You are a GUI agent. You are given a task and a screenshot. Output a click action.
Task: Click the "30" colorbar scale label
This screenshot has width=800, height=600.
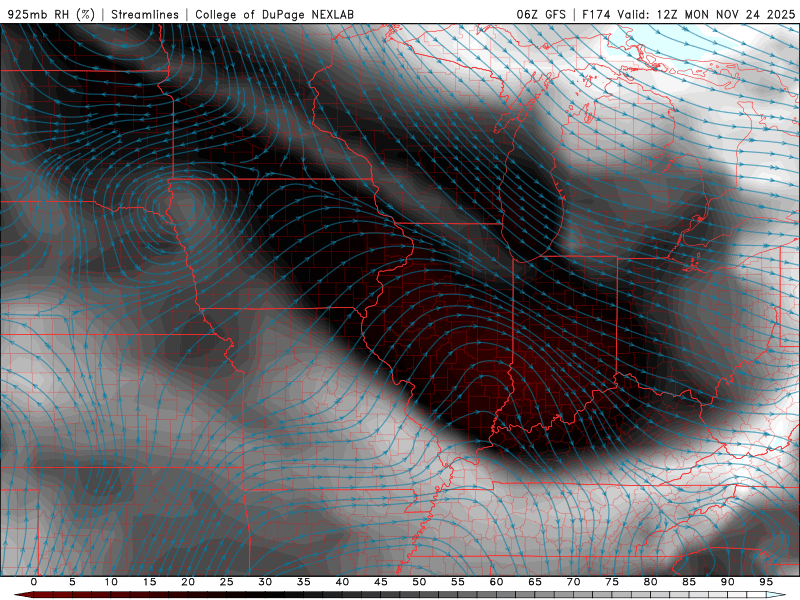point(265,582)
